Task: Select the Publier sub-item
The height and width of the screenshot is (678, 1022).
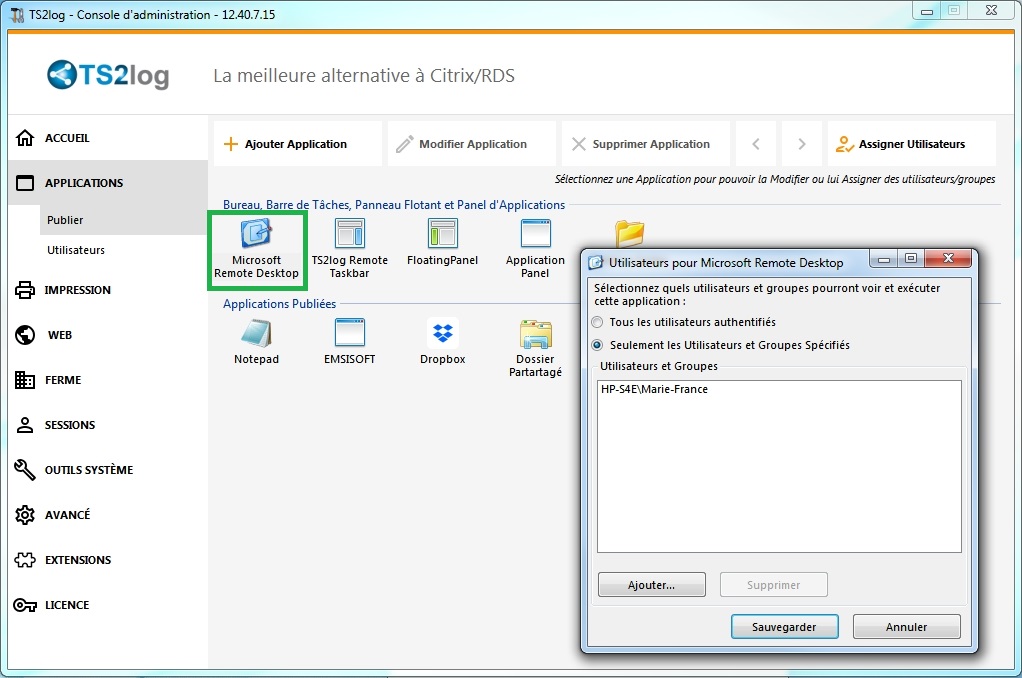Action: (x=123, y=220)
